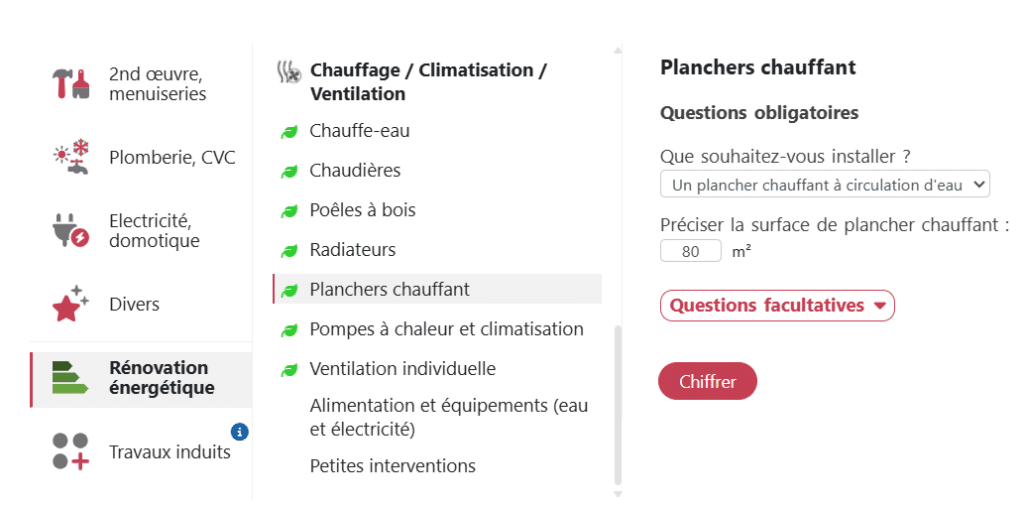Click the Plomberie, CVC faucet icon

pyautogui.click(x=70, y=157)
